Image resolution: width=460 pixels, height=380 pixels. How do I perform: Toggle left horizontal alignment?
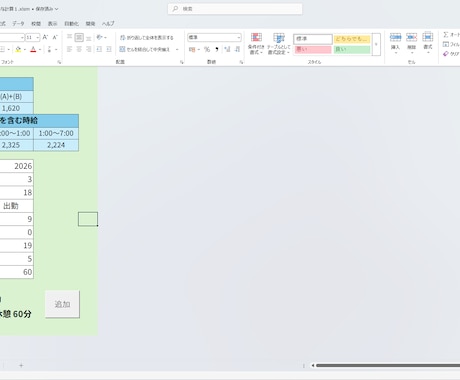(69, 49)
